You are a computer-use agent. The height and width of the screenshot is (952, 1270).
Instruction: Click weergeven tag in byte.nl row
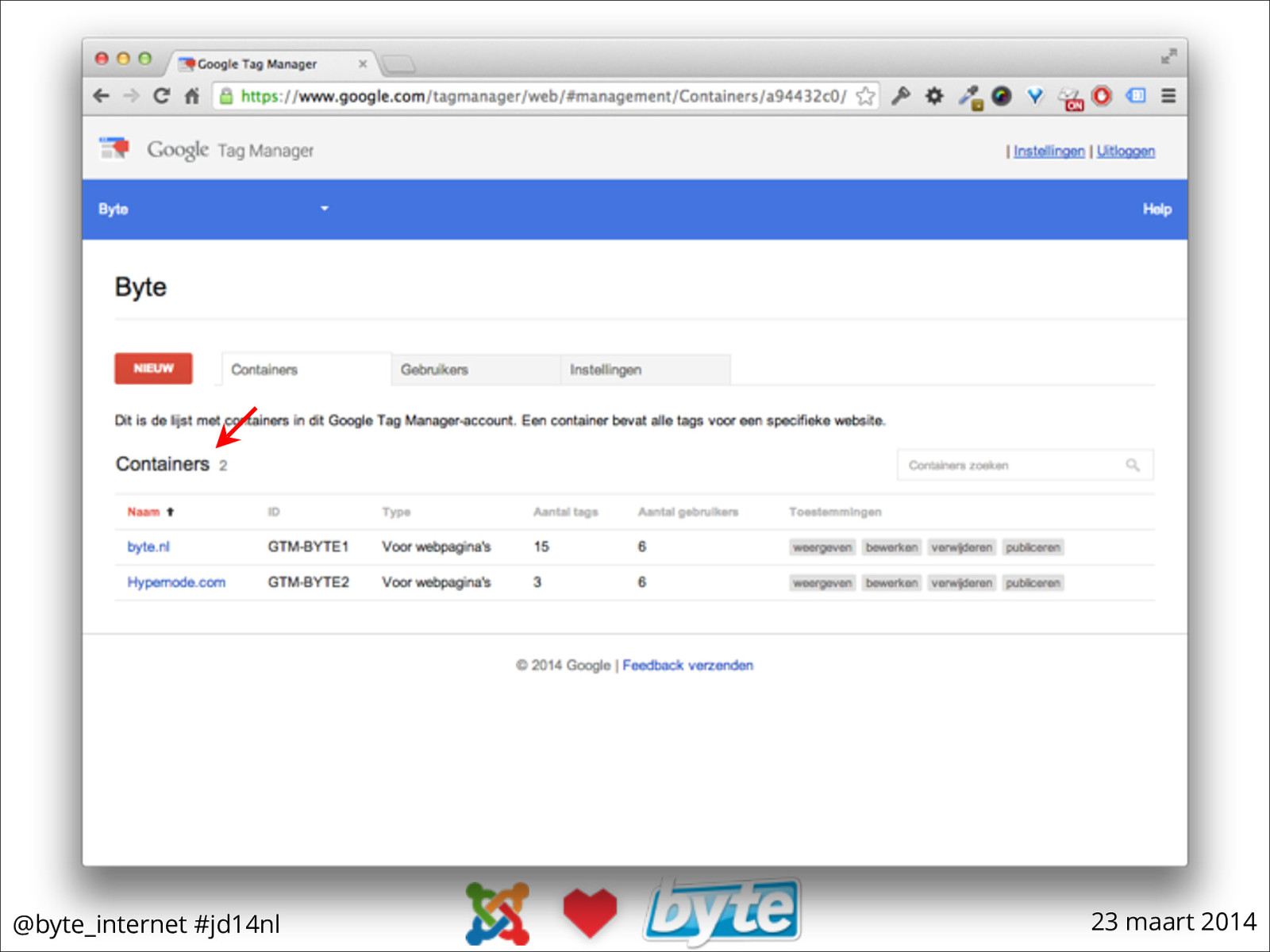(x=822, y=547)
